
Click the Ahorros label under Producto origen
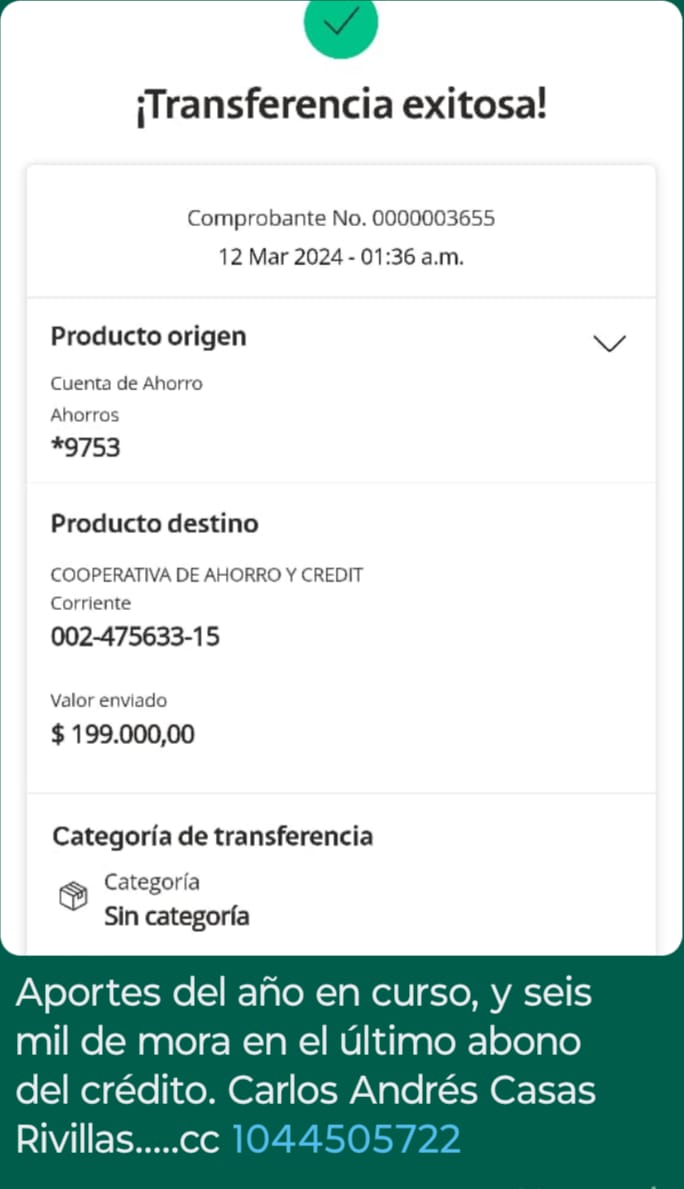(x=84, y=415)
